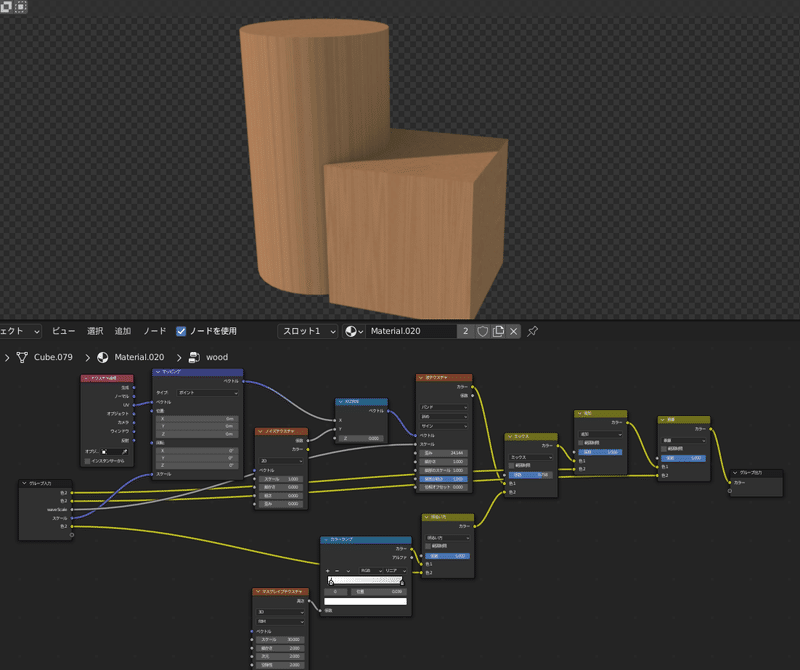Open Color Ramp tools chevron menu
Screen dimensions: 800x670
(348, 570)
